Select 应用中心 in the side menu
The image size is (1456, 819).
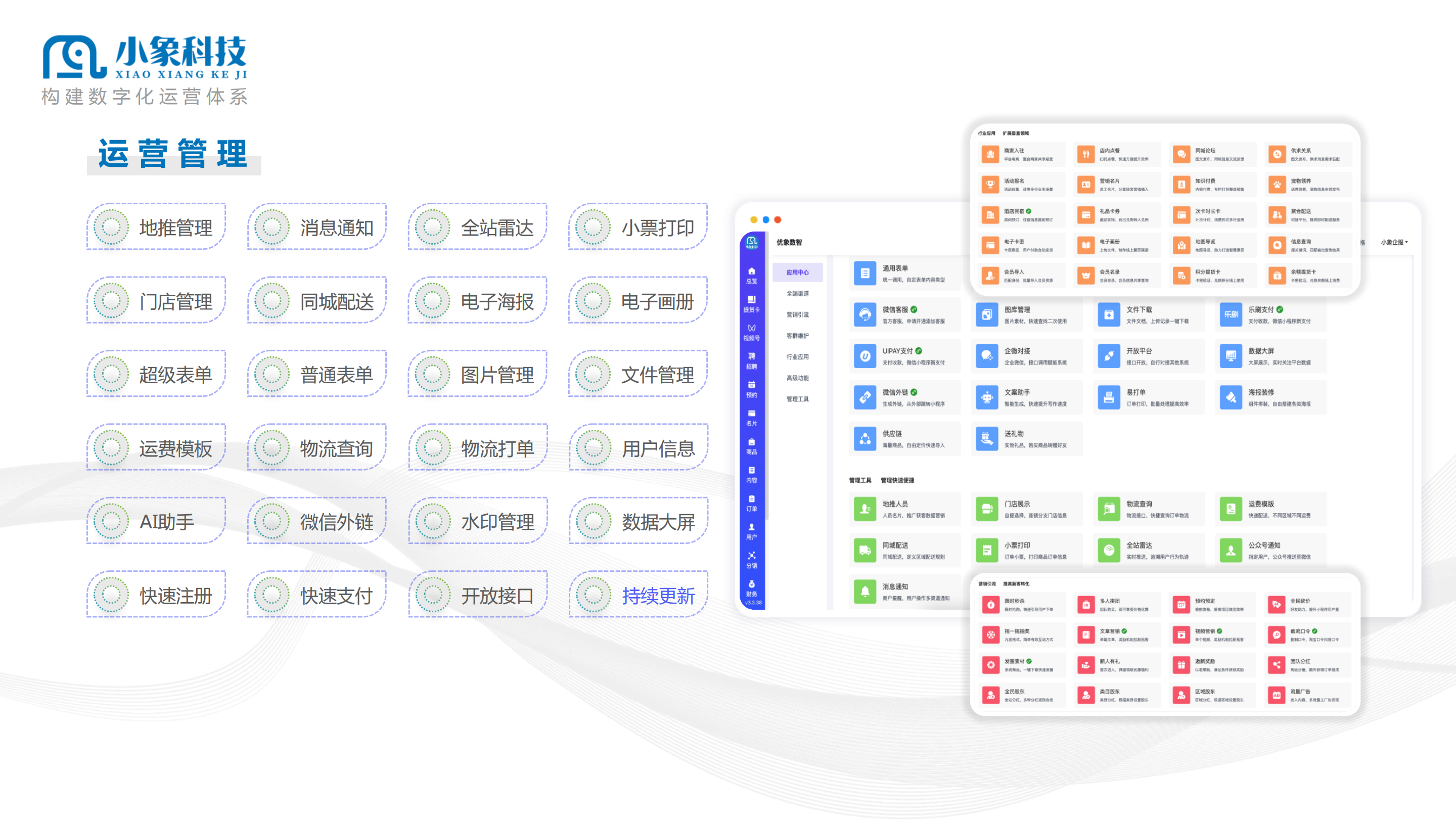798,272
